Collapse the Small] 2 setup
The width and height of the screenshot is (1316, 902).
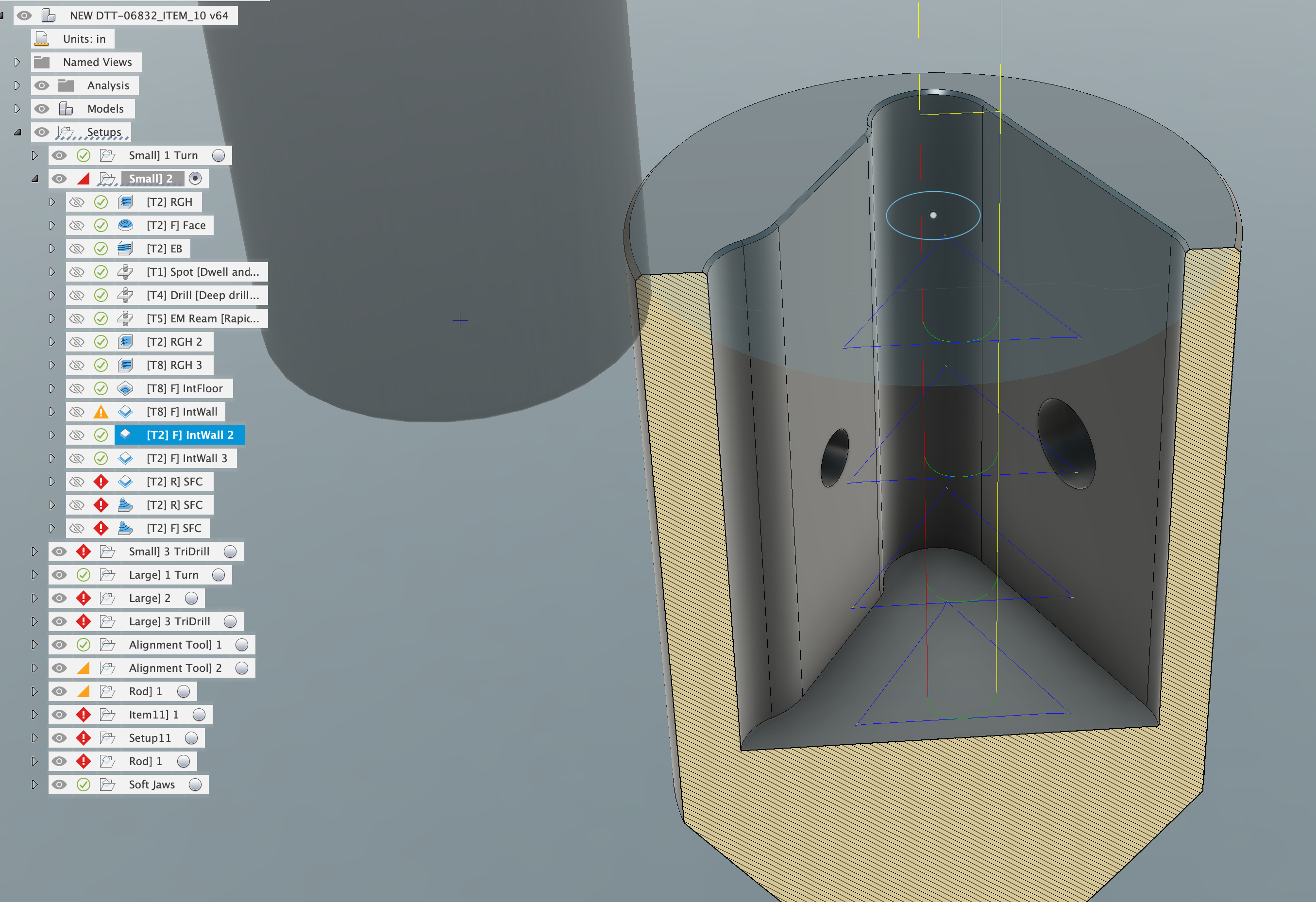(35, 178)
